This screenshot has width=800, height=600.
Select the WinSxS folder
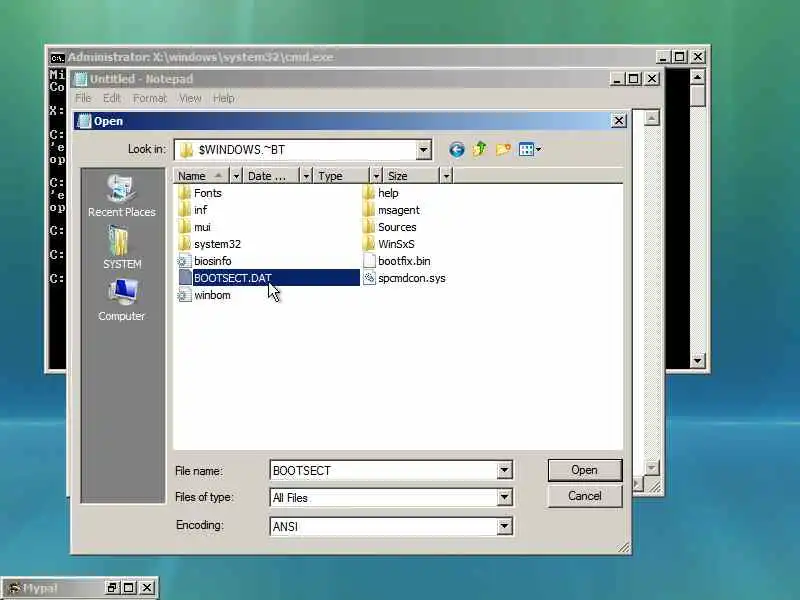(389, 244)
